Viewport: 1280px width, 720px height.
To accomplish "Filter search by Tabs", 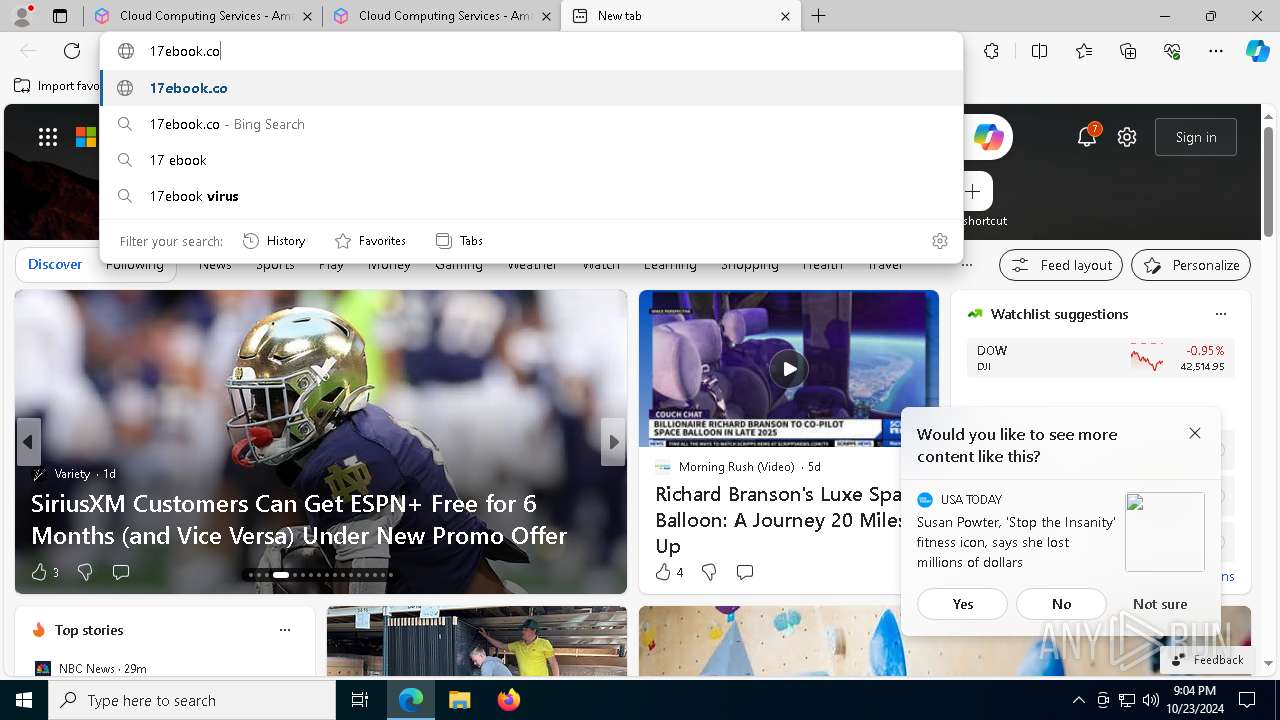I will [459, 241].
